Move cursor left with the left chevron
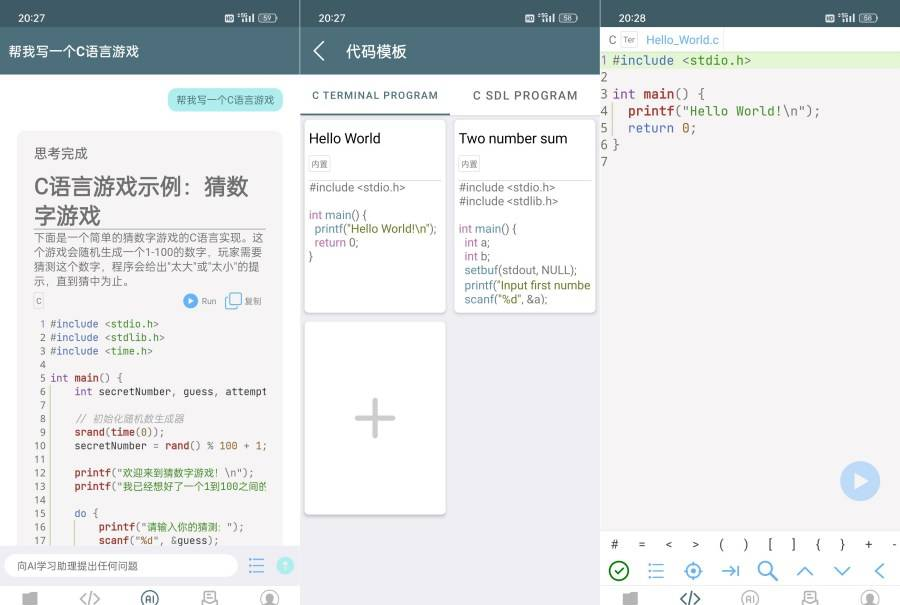 click(879, 571)
